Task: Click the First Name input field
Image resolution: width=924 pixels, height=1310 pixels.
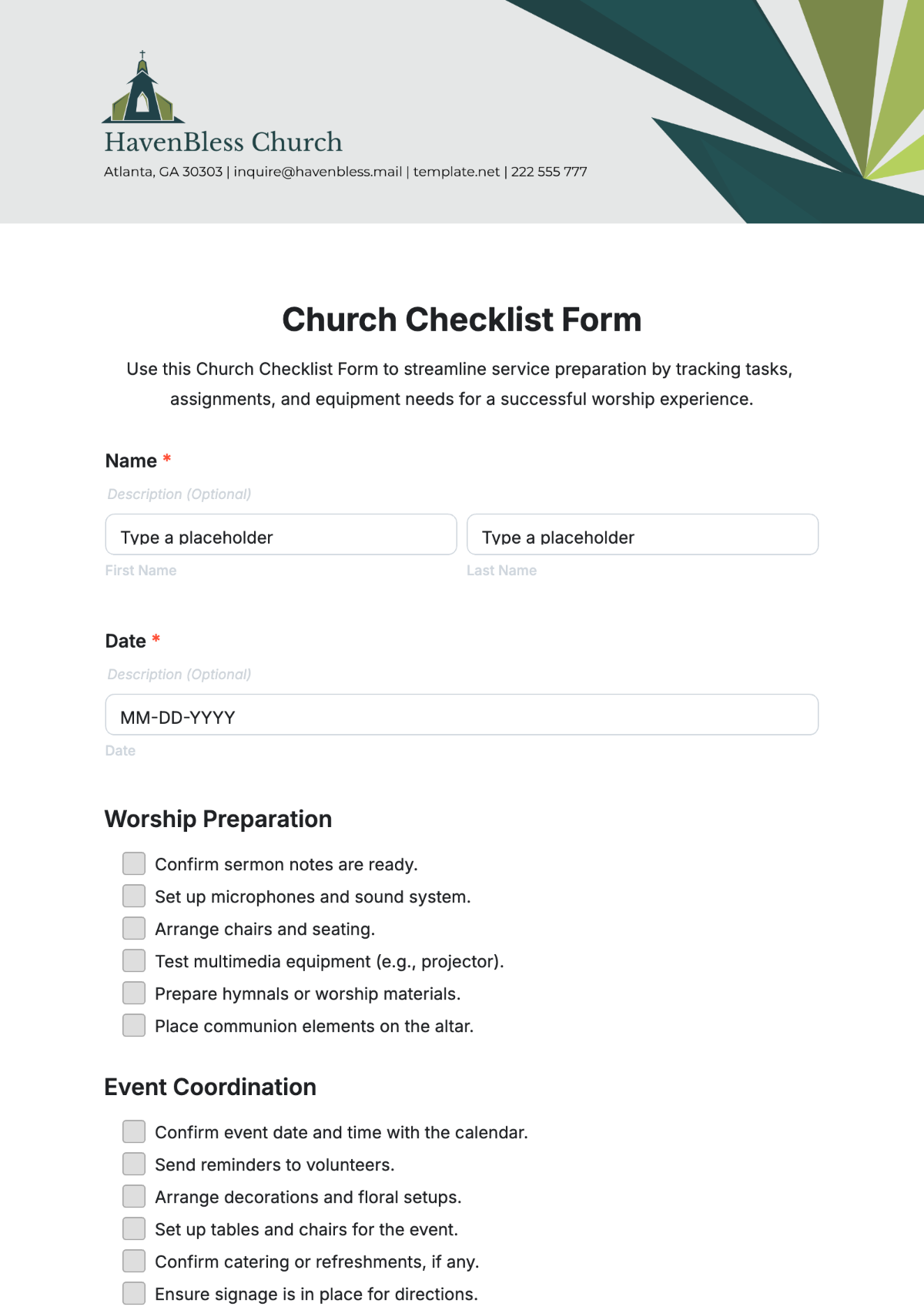Action: [x=281, y=535]
